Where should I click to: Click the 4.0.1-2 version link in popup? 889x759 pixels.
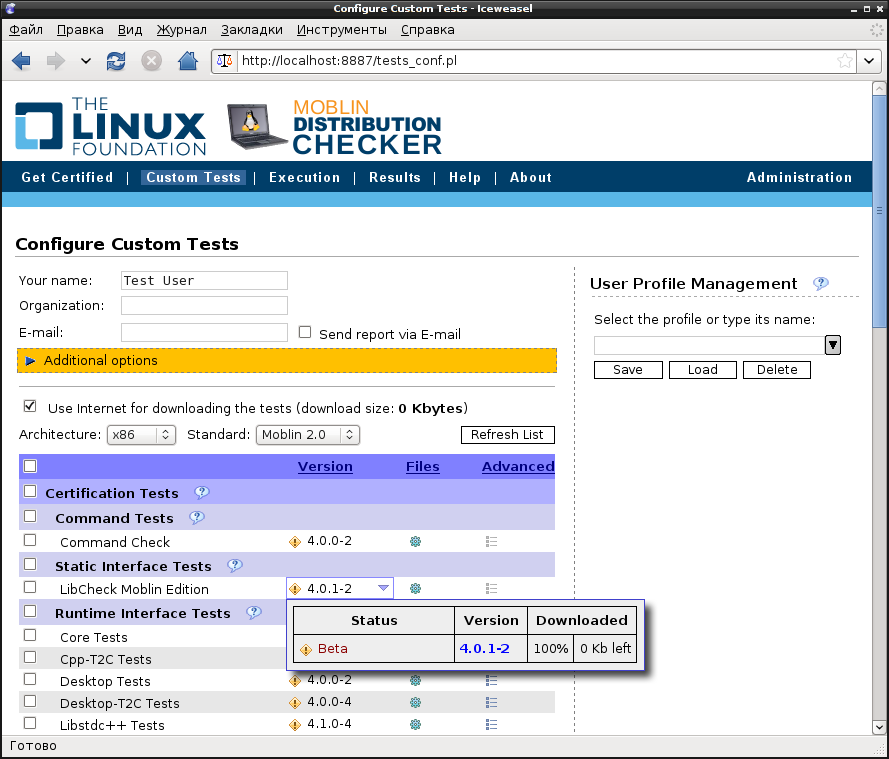pos(484,648)
